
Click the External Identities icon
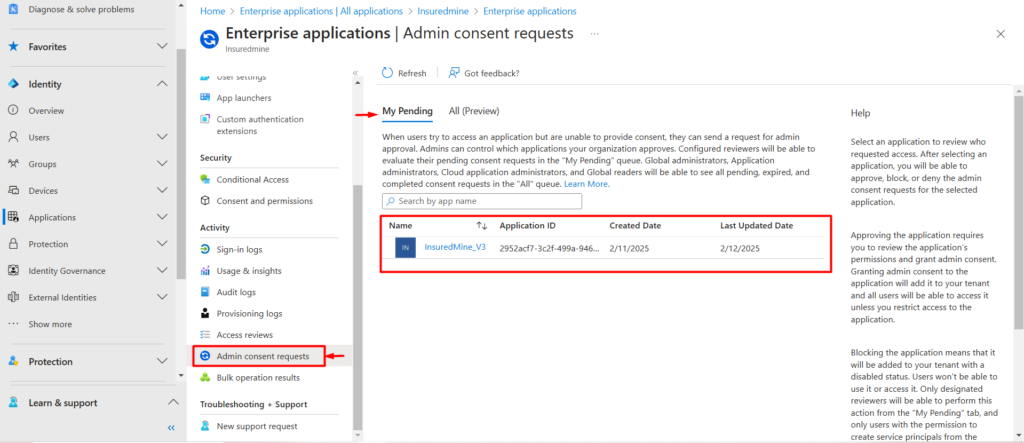(x=13, y=297)
